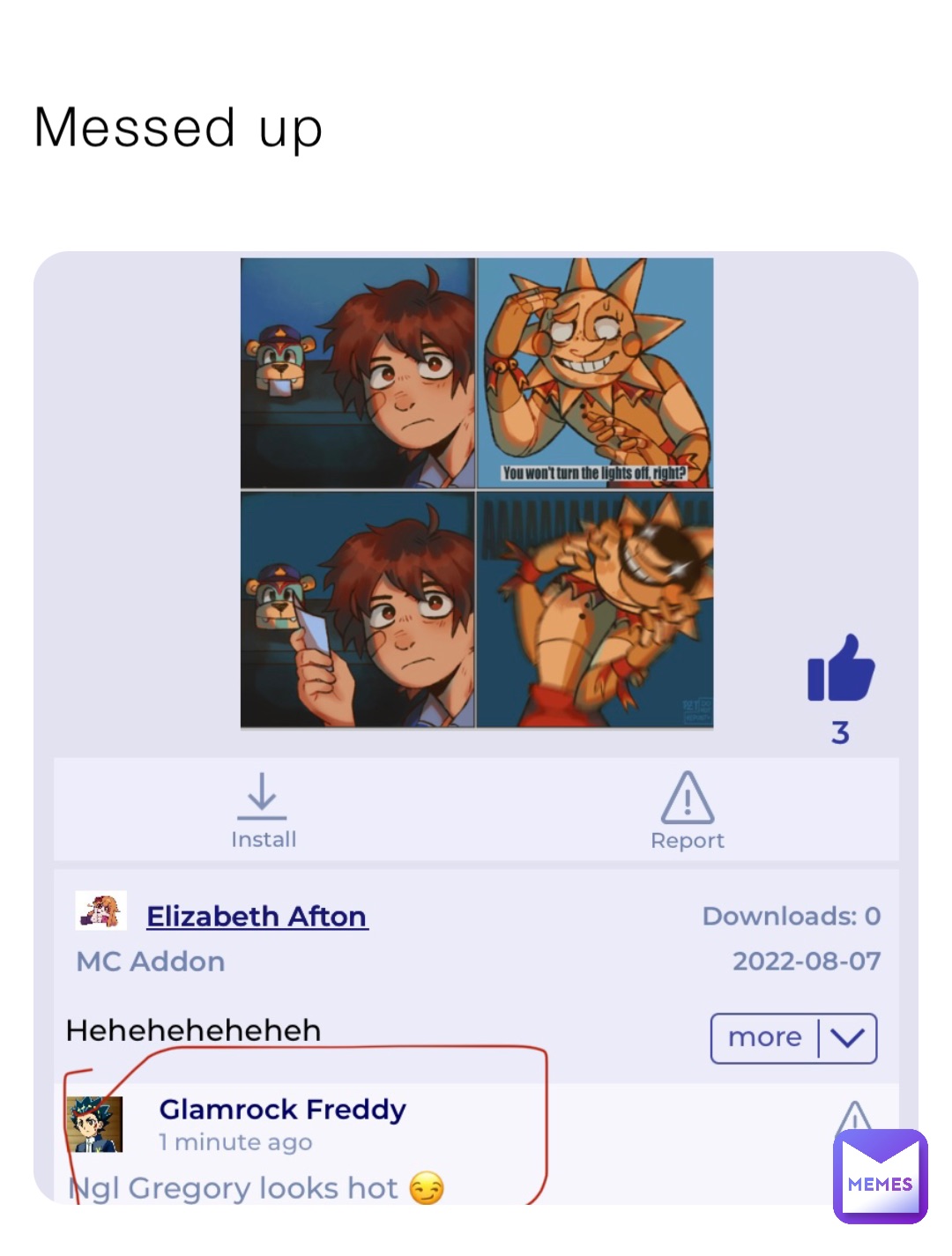Click Elizabeth Afton's small avatar icon

pos(101,910)
